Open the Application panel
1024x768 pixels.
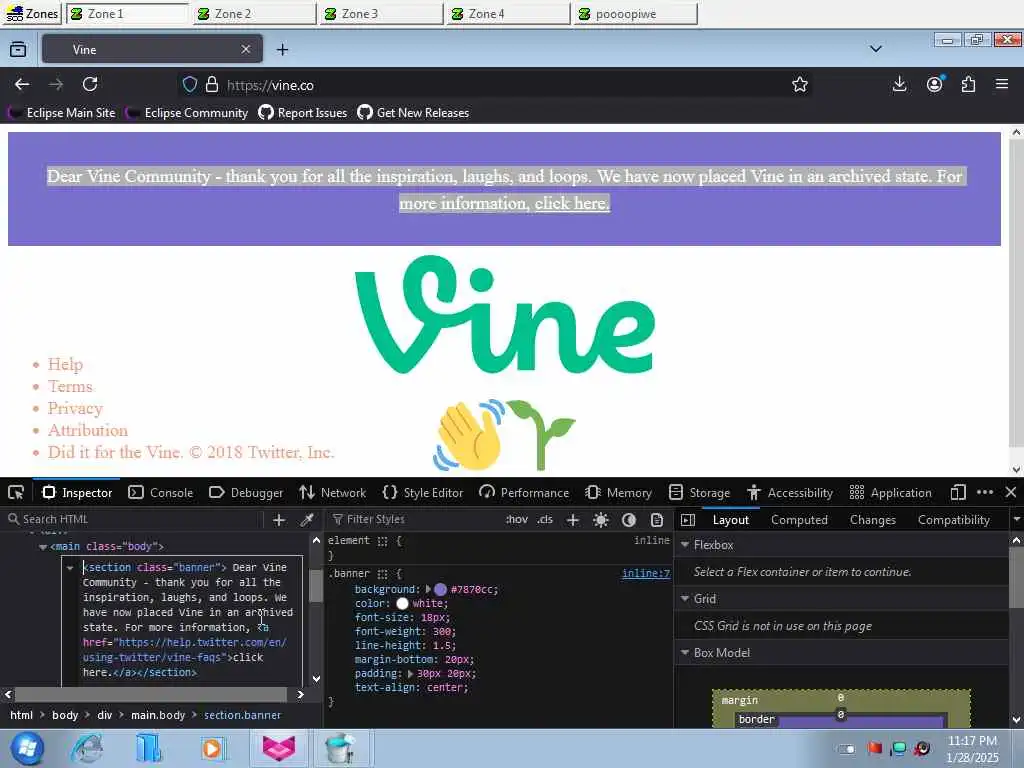tap(891, 492)
